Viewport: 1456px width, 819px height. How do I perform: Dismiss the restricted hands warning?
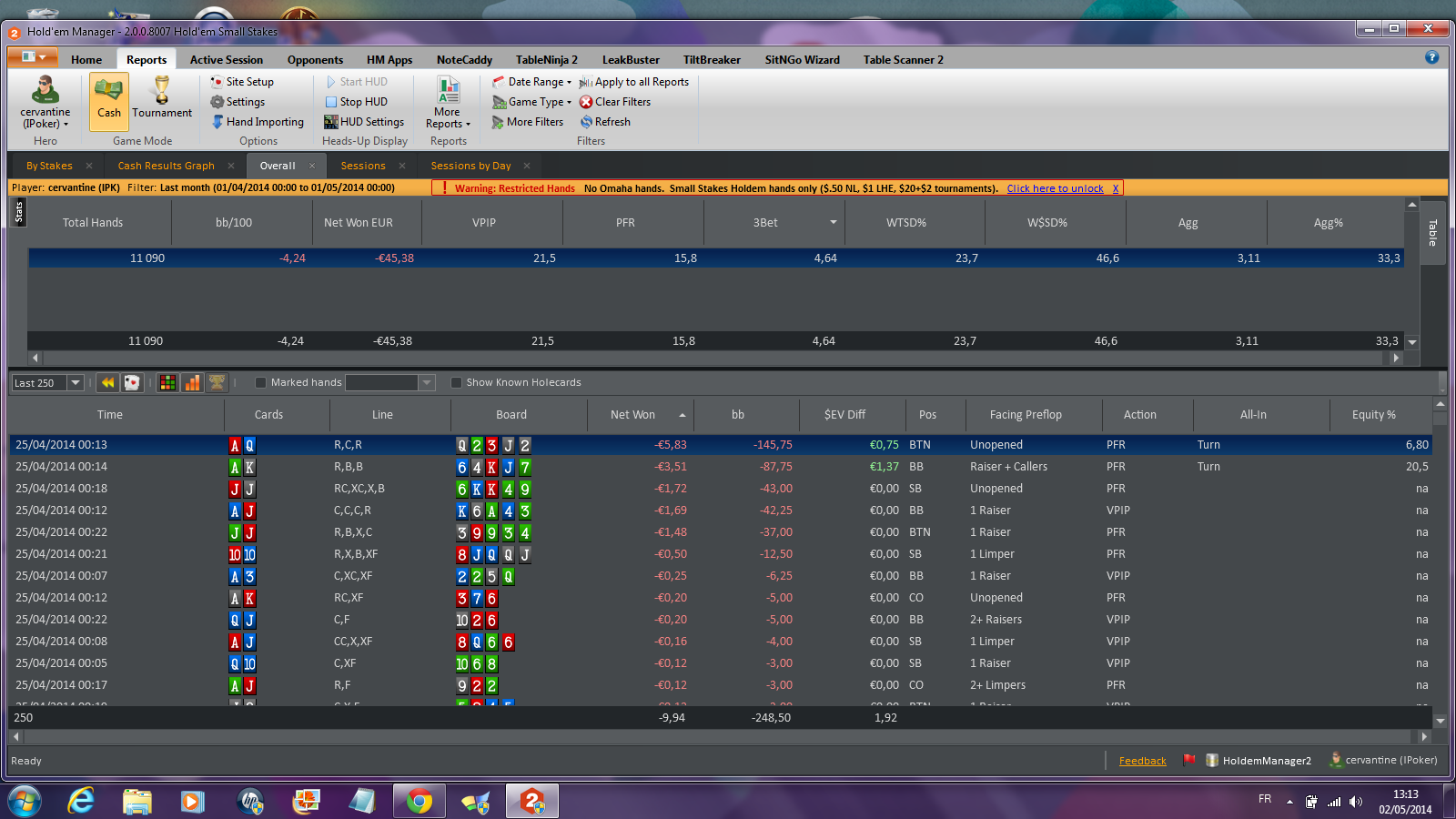1116,188
